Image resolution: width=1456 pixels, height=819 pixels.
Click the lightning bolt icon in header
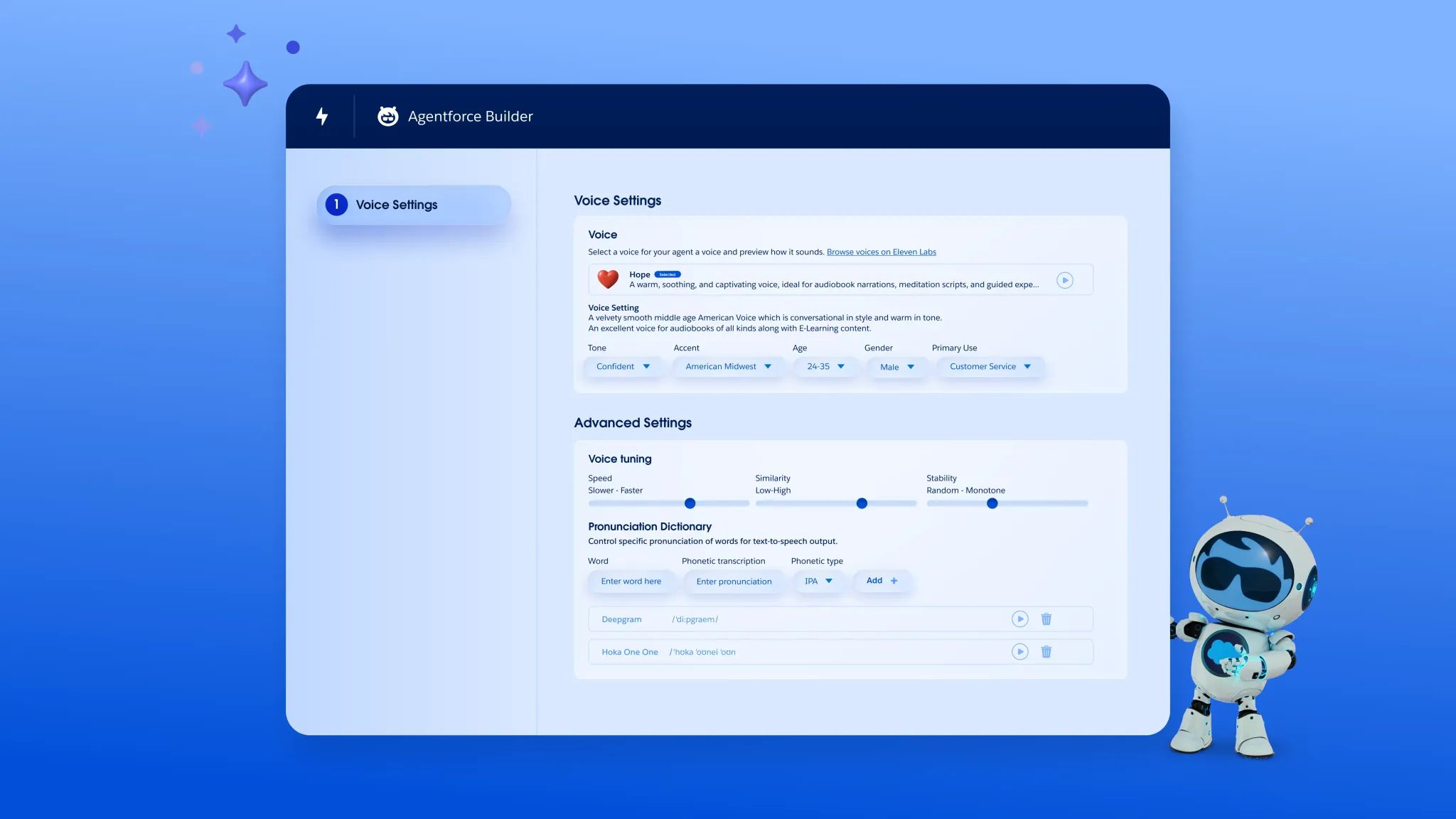[322, 116]
